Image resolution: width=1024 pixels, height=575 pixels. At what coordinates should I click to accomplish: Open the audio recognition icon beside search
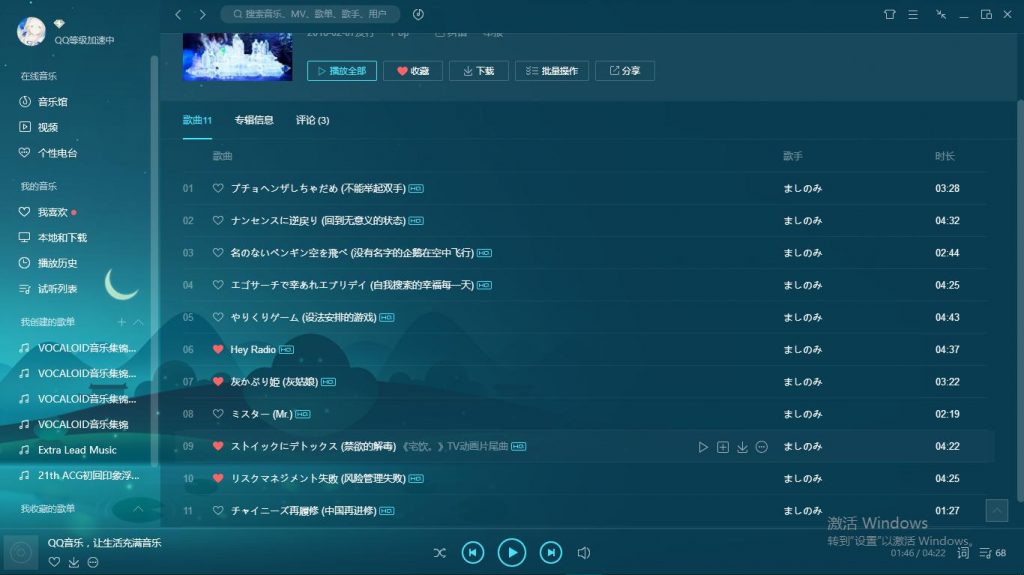tap(419, 14)
